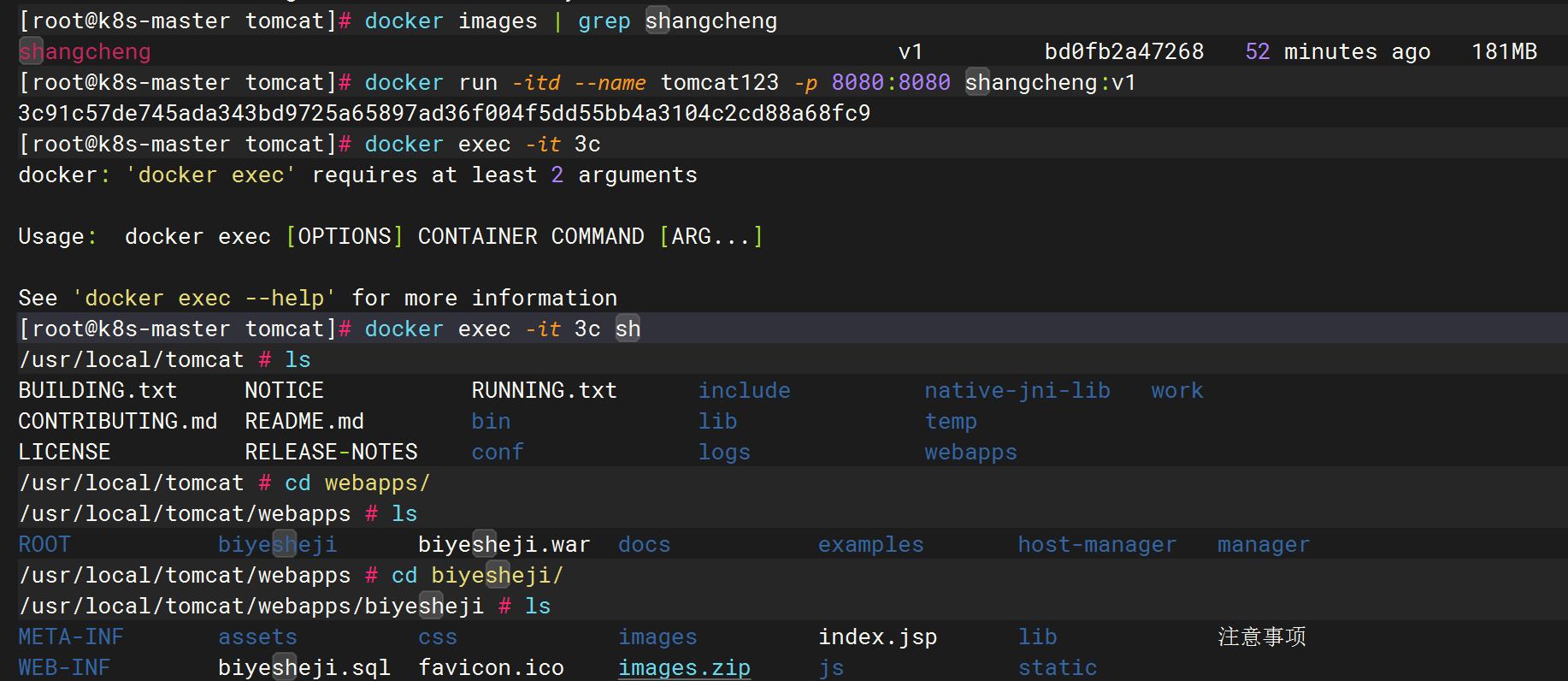Click the css directory name
Image resolution: width=1568 pixels, height=681 pixels.
[x=438, y=637]
